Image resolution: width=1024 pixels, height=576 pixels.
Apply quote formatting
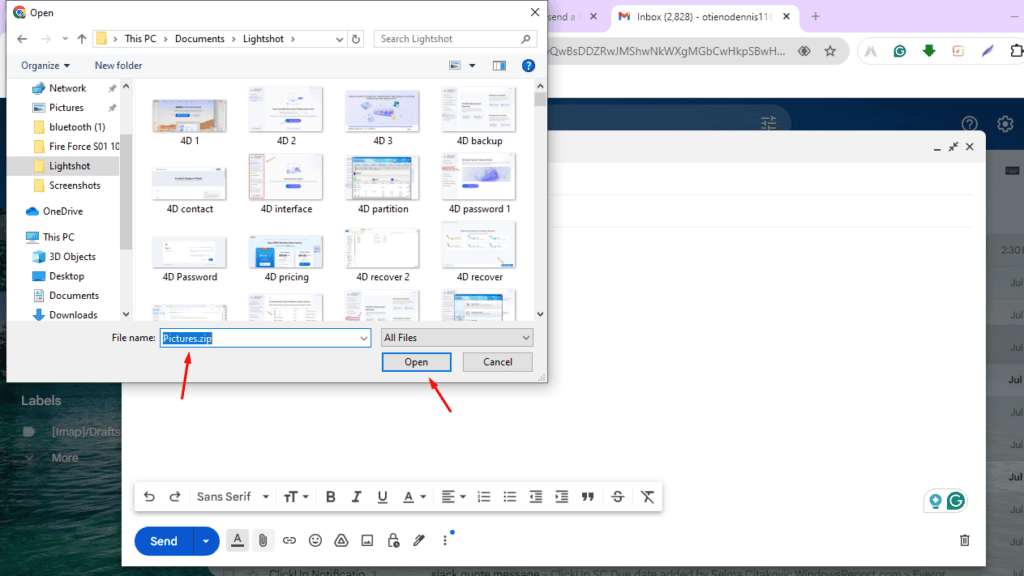588,497
